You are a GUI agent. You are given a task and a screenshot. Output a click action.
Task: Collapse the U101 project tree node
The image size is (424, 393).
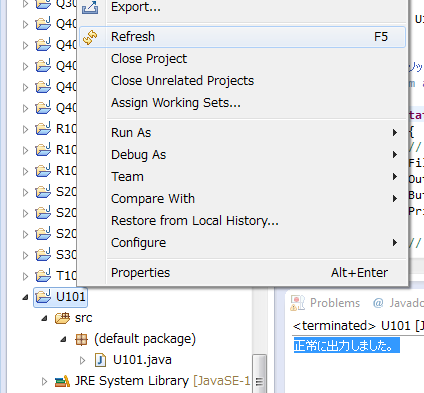[25, 297]
